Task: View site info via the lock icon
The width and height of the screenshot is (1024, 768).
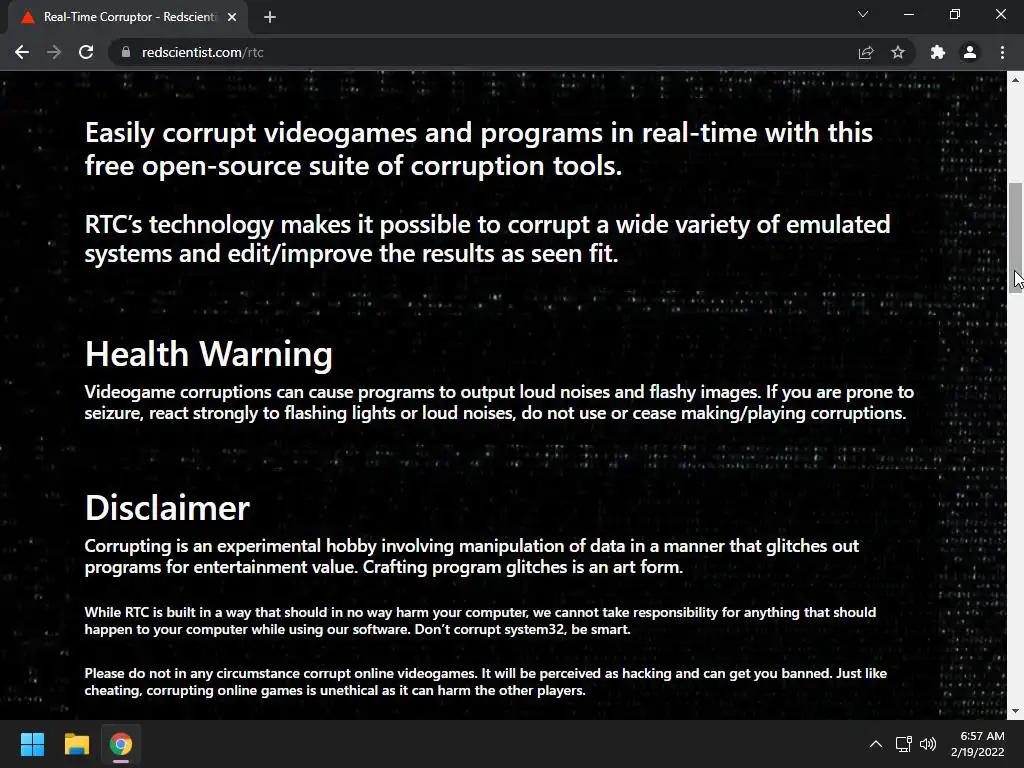Action: point(125,52)
